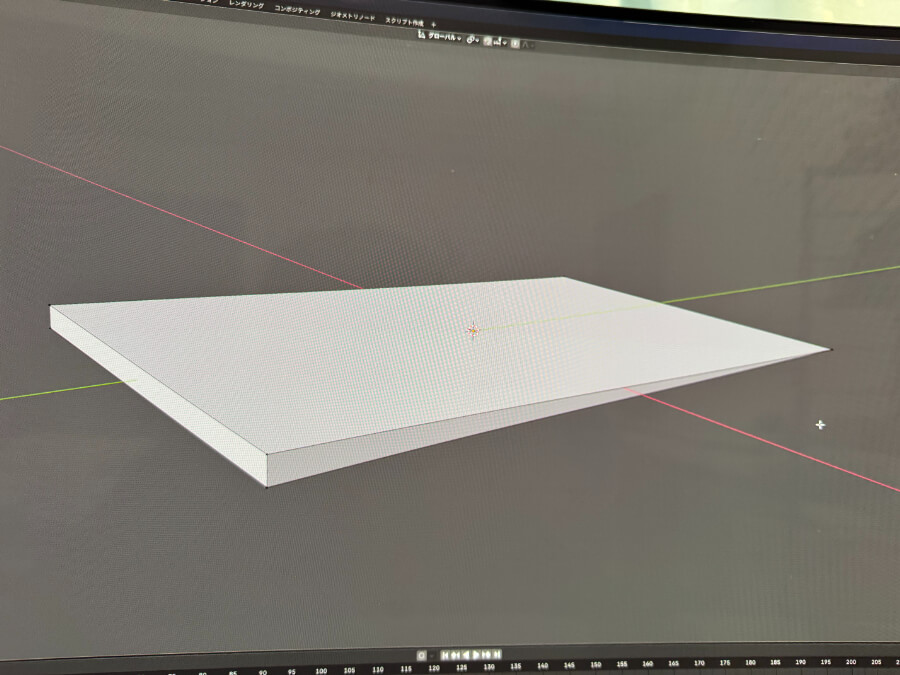Click the object origin point on the mesh
Image resolution: width=900 pixels, height=675 pixels.
pyautogui.click(x=473, y=330)
